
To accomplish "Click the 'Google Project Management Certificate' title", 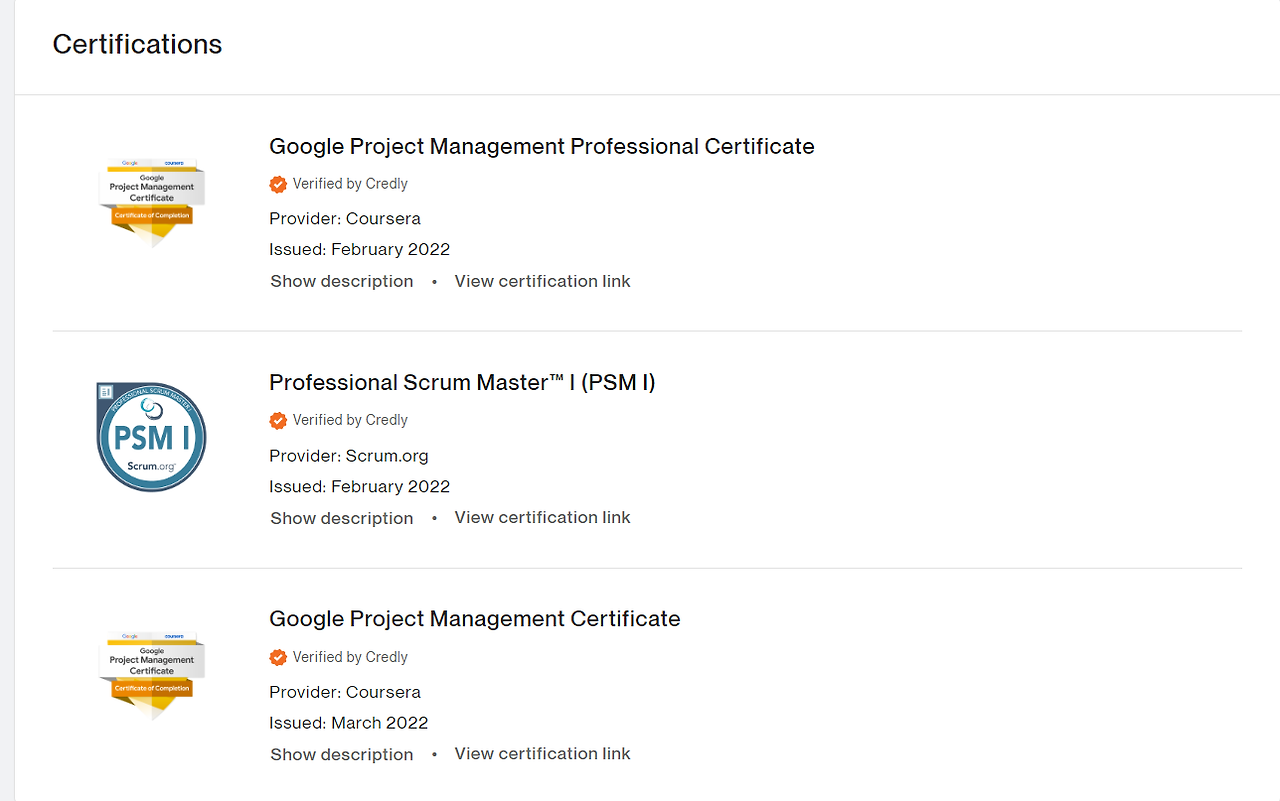I will coord(475,619).
